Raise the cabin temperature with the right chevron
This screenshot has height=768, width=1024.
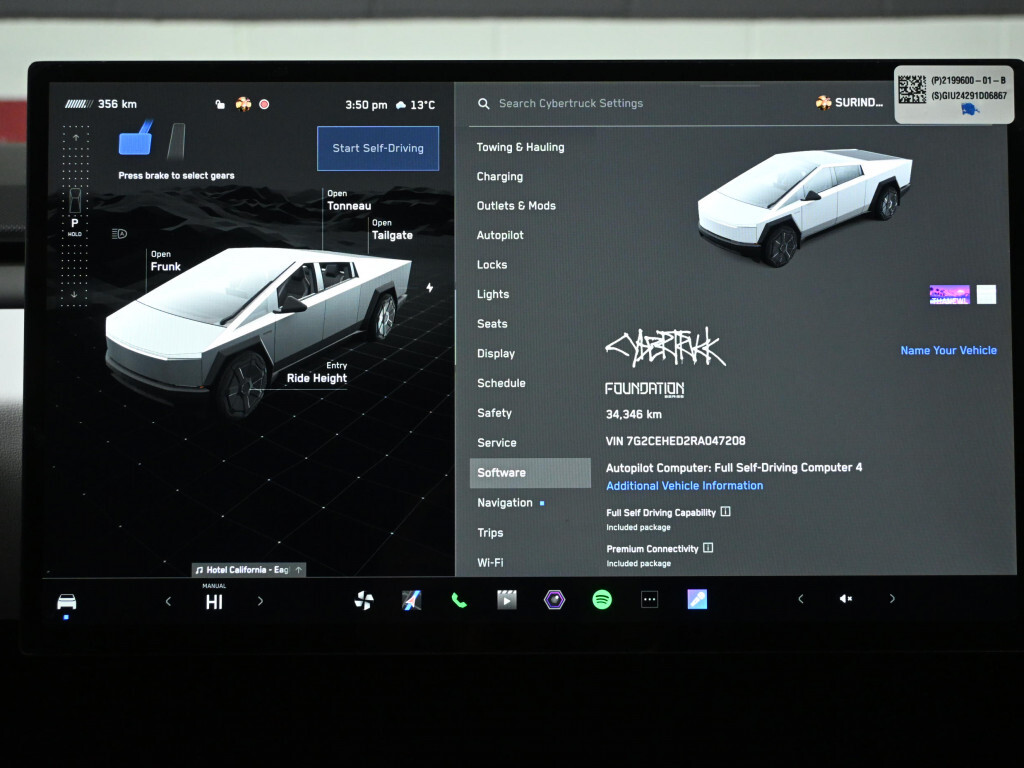pyautogui.click(x=261, y=601)
